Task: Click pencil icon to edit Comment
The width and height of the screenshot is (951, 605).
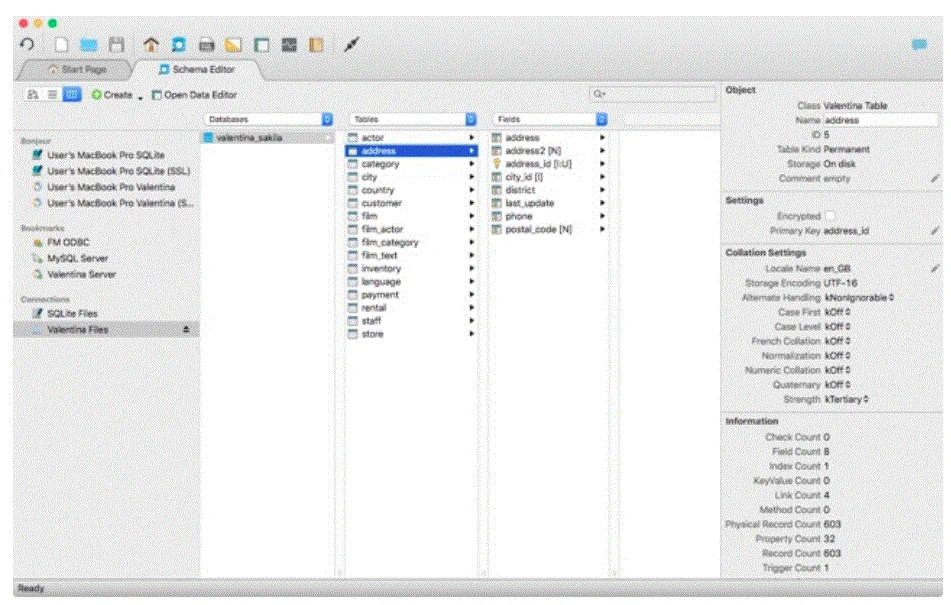Action: point(935,178)
